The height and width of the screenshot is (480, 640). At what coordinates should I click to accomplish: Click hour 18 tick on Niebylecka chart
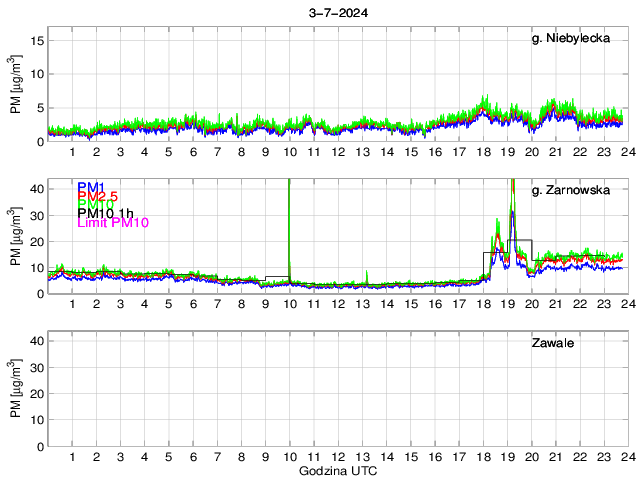[x=482, y=152]
